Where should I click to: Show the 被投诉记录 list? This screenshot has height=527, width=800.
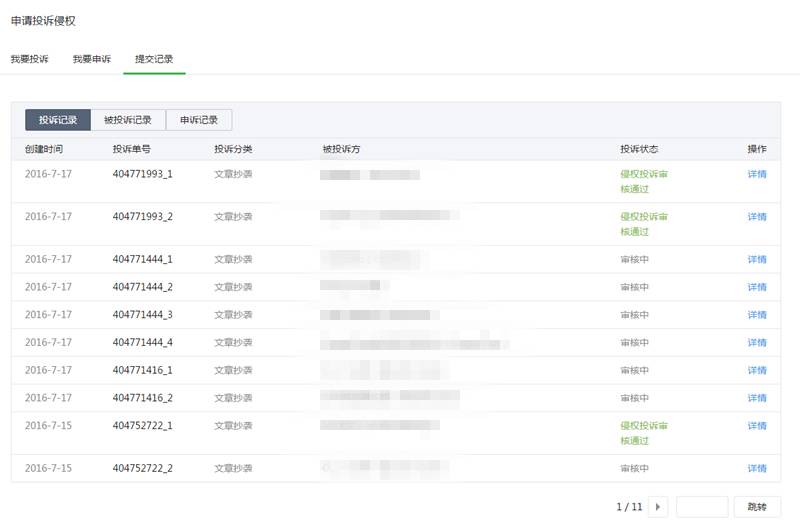pos(128,120)
